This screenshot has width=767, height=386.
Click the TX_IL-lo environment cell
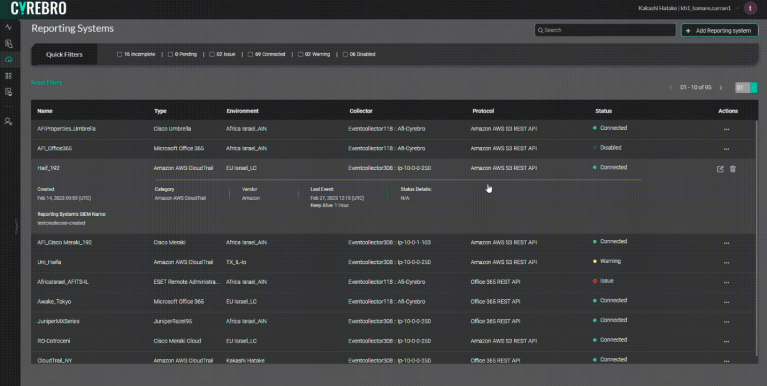click(x=236, y=262)
